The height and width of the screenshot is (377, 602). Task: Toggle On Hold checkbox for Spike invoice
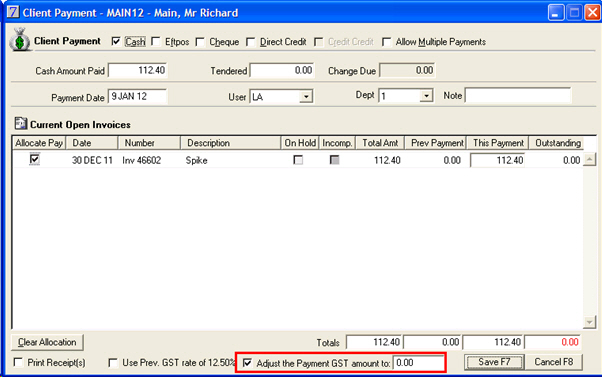pos(298,160)
